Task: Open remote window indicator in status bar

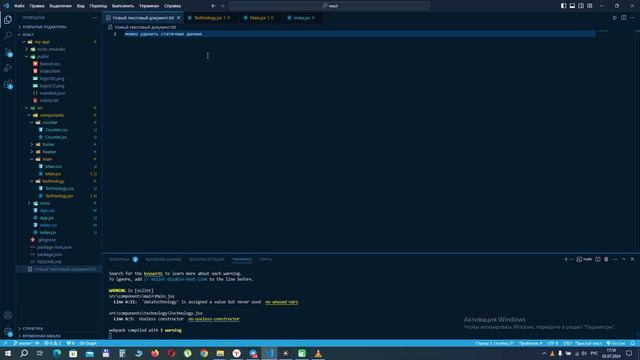Action: (x=6, y=343)
